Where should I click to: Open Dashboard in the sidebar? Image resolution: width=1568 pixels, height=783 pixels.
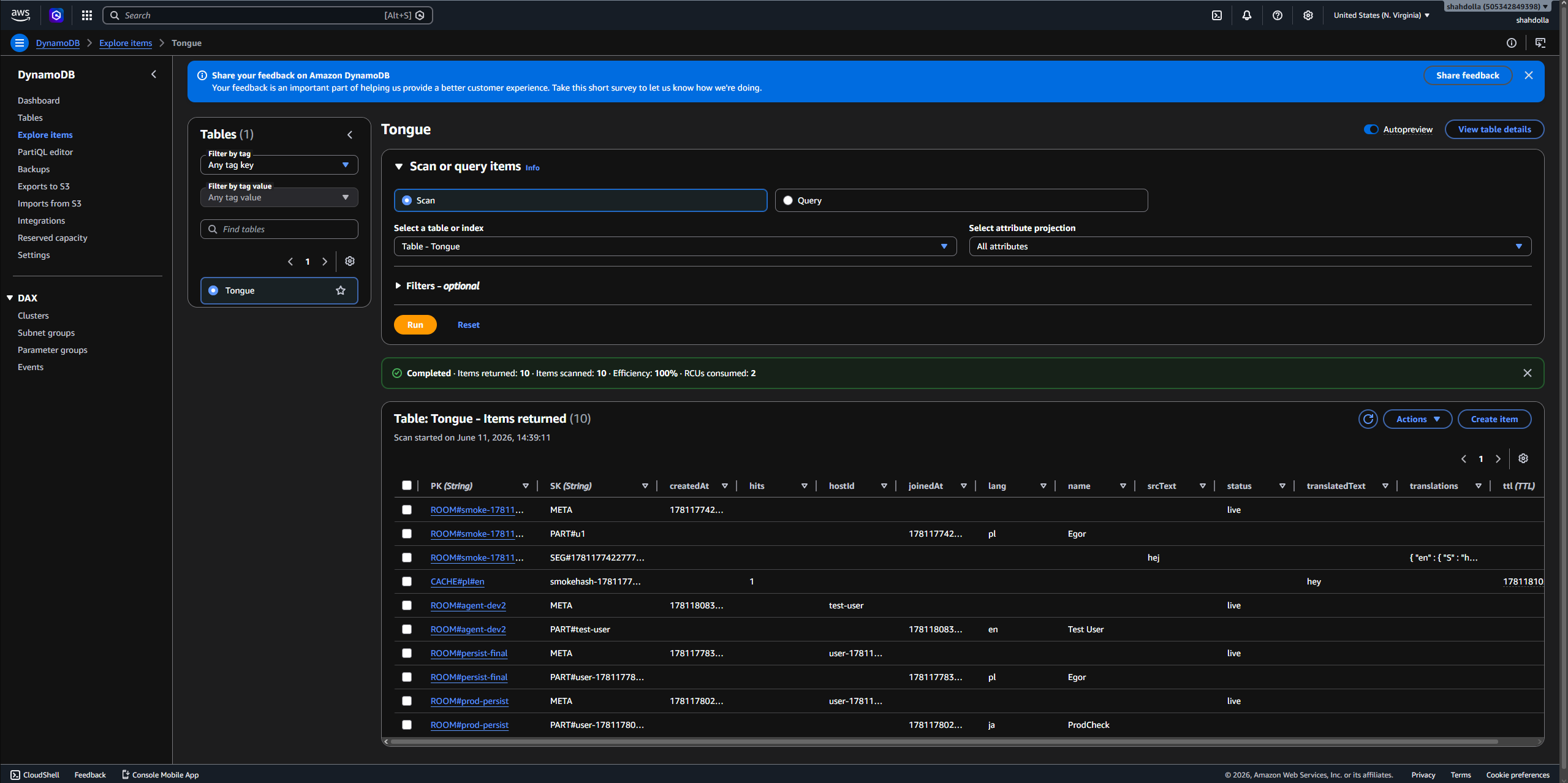tap(39, 100)
